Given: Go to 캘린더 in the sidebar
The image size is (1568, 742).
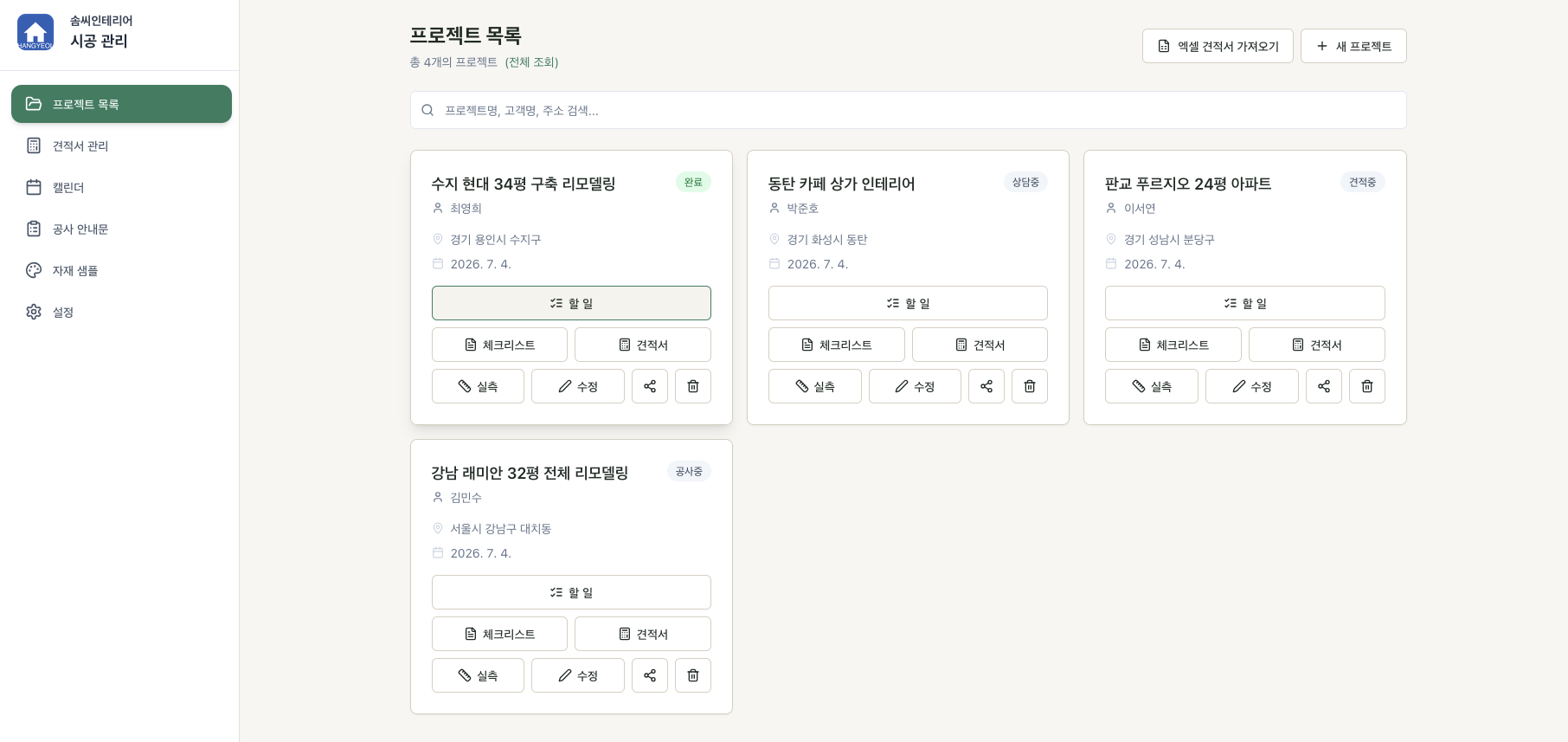Looking at the screenshot, I should click(121, 187).
